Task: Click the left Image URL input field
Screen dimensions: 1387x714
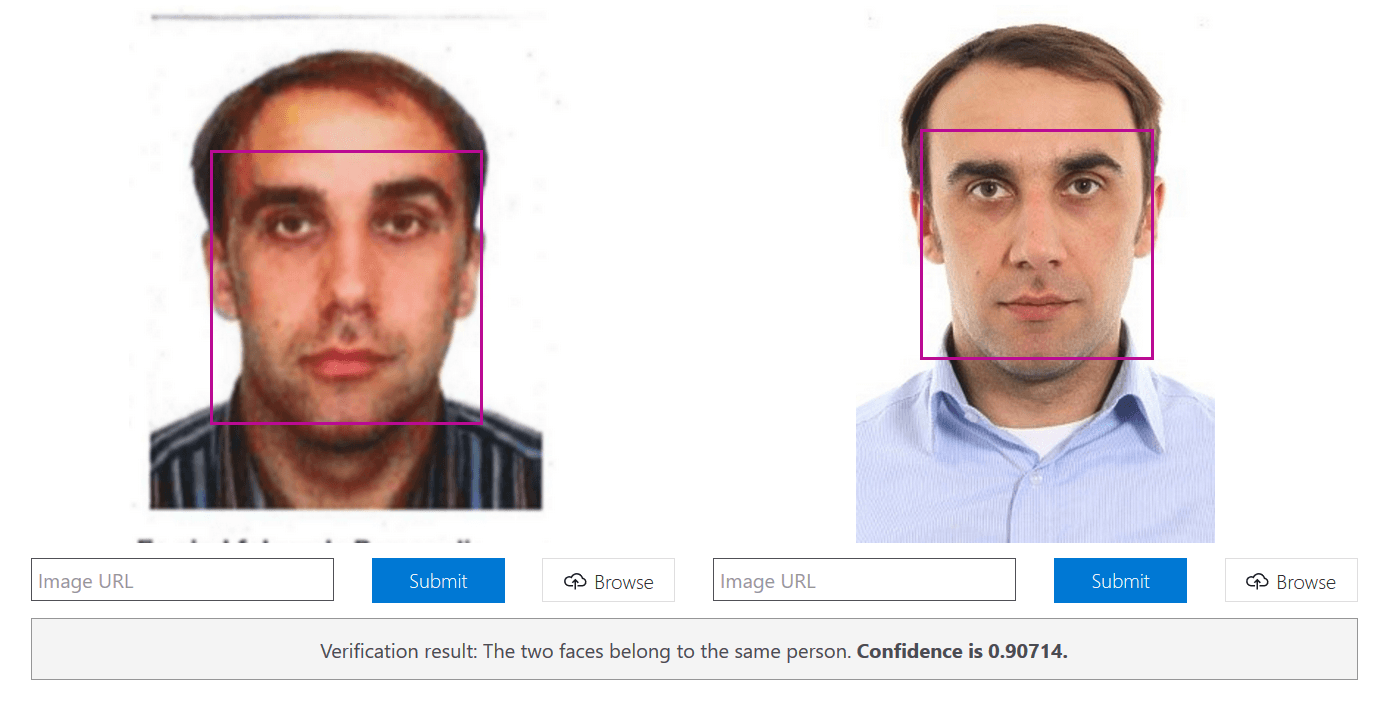Action: pyautogui.click(x=182, y=580)
